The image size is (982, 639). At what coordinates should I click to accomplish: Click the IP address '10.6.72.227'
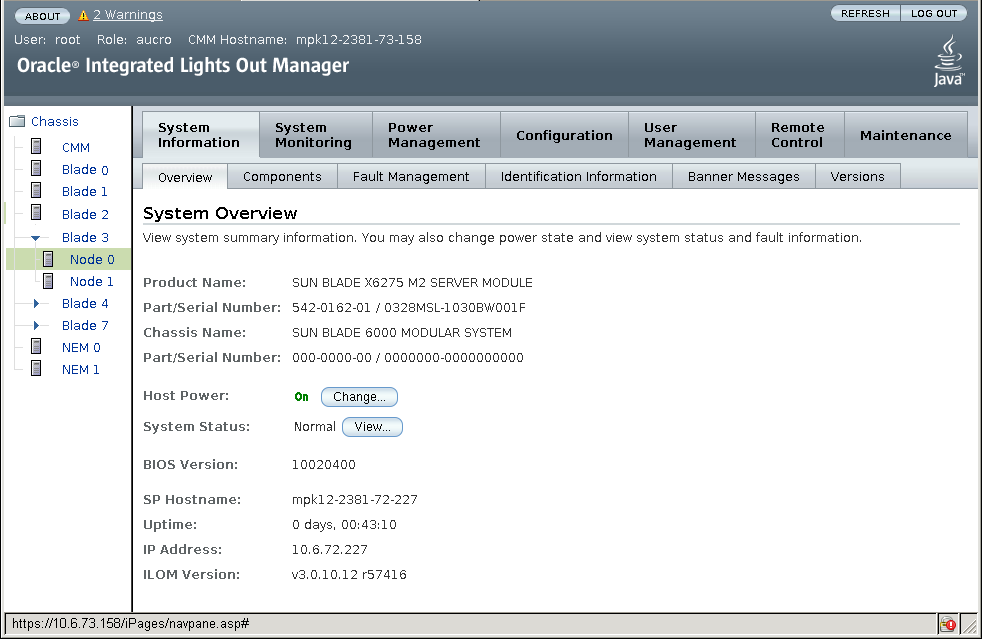(330, 549)
